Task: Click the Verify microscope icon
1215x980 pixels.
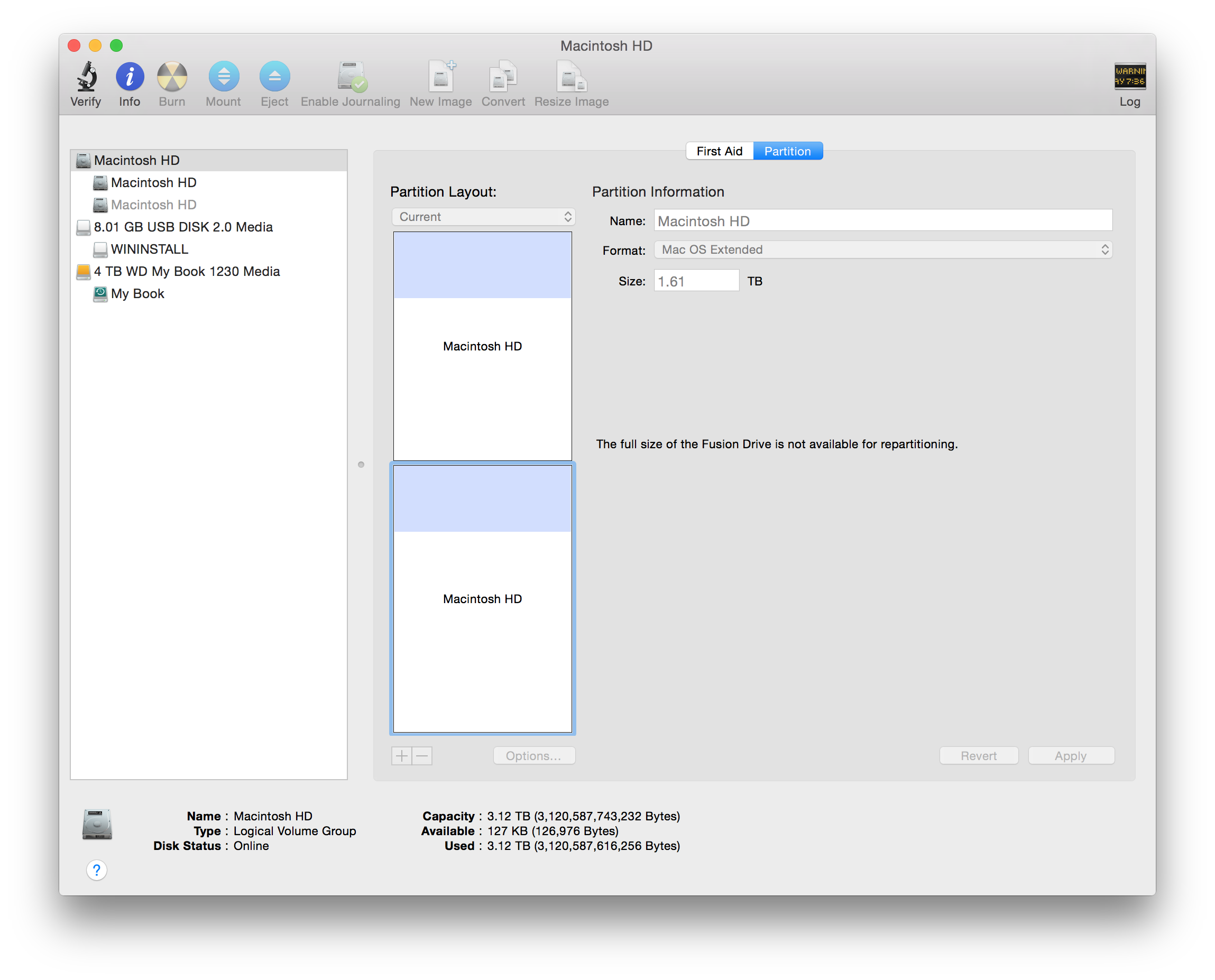Action: click(x=86, y=77)
